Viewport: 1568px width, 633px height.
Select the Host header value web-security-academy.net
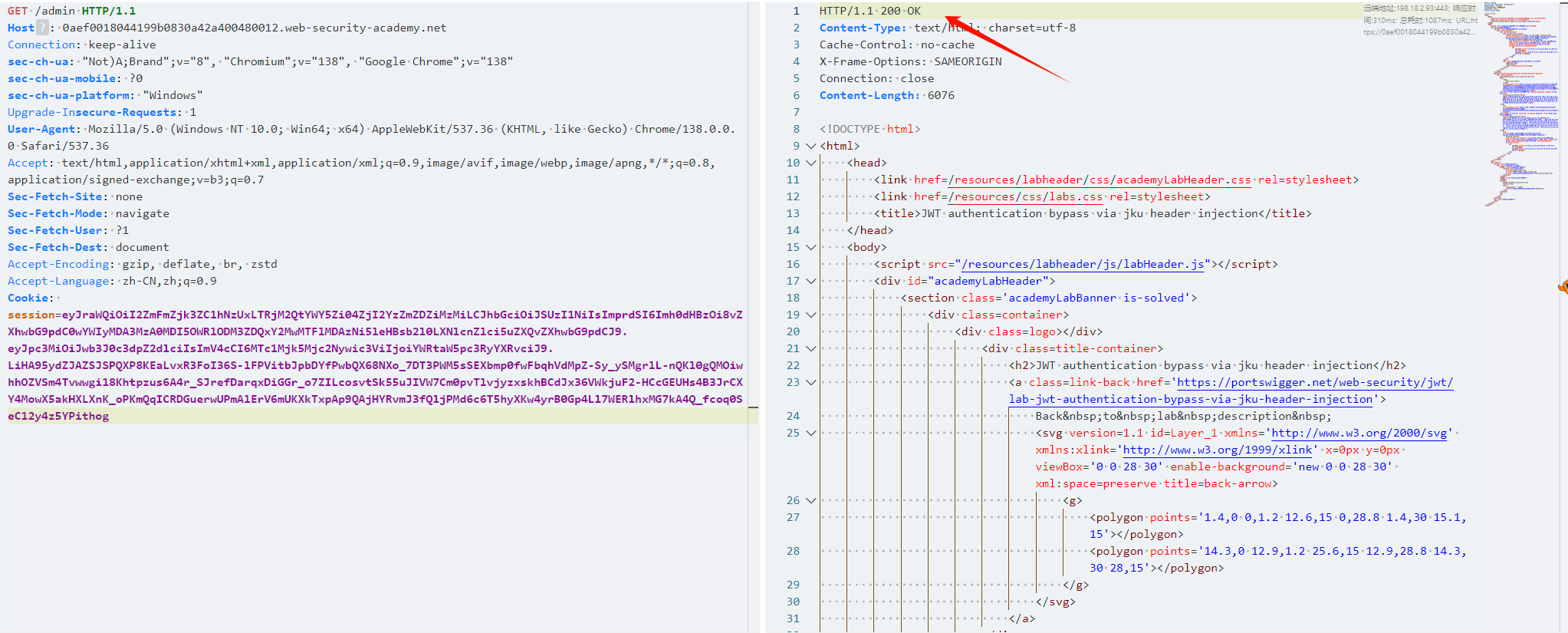pos(255,28)
